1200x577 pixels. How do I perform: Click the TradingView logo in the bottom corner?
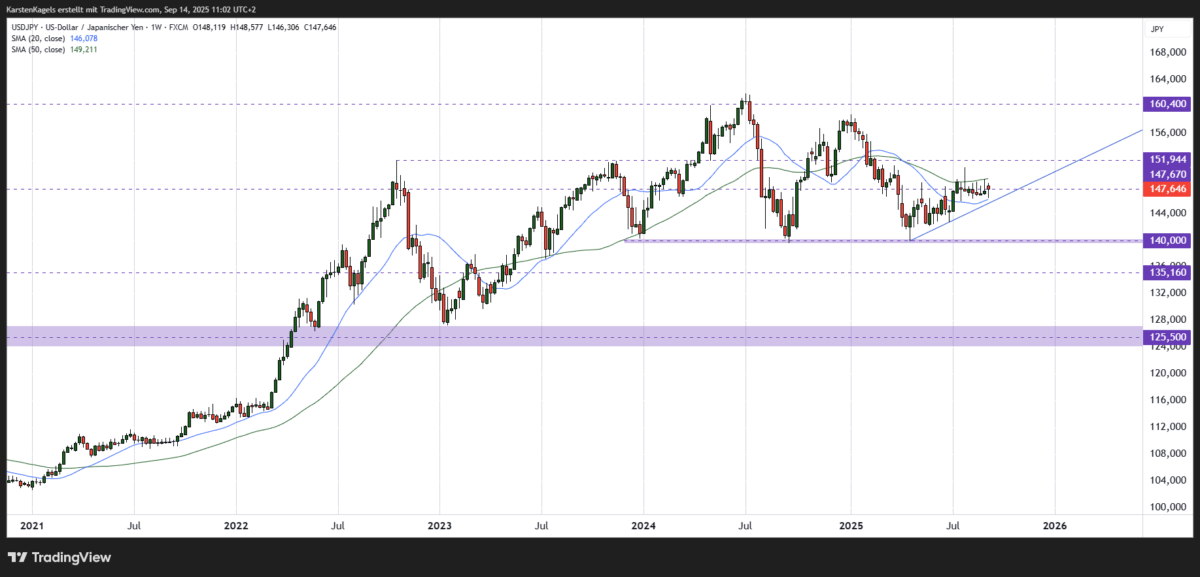pos(60,557)
